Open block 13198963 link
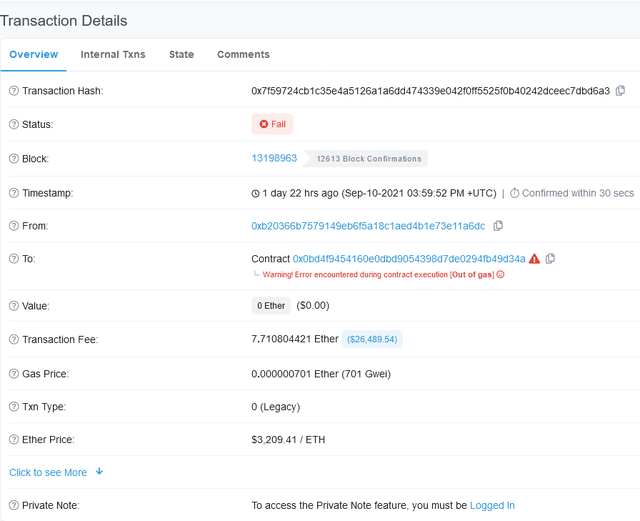The image size is (640, 521). [274, 158]
